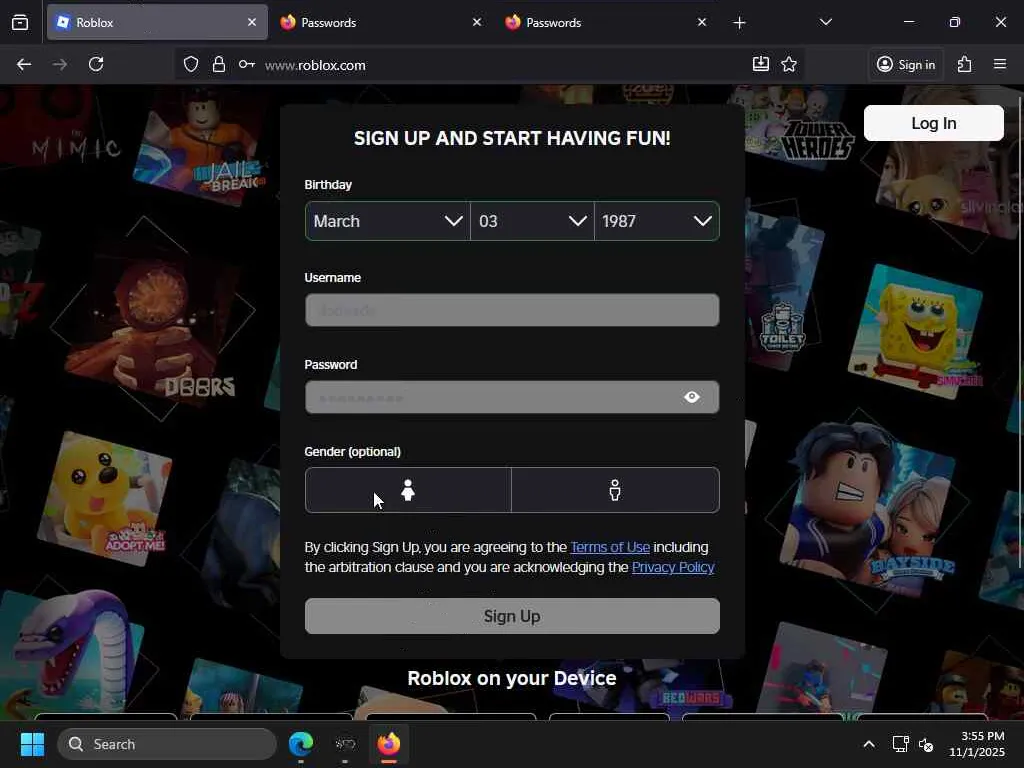Click the Log In button
The image size is (1024, 768).
coord(933,123)
